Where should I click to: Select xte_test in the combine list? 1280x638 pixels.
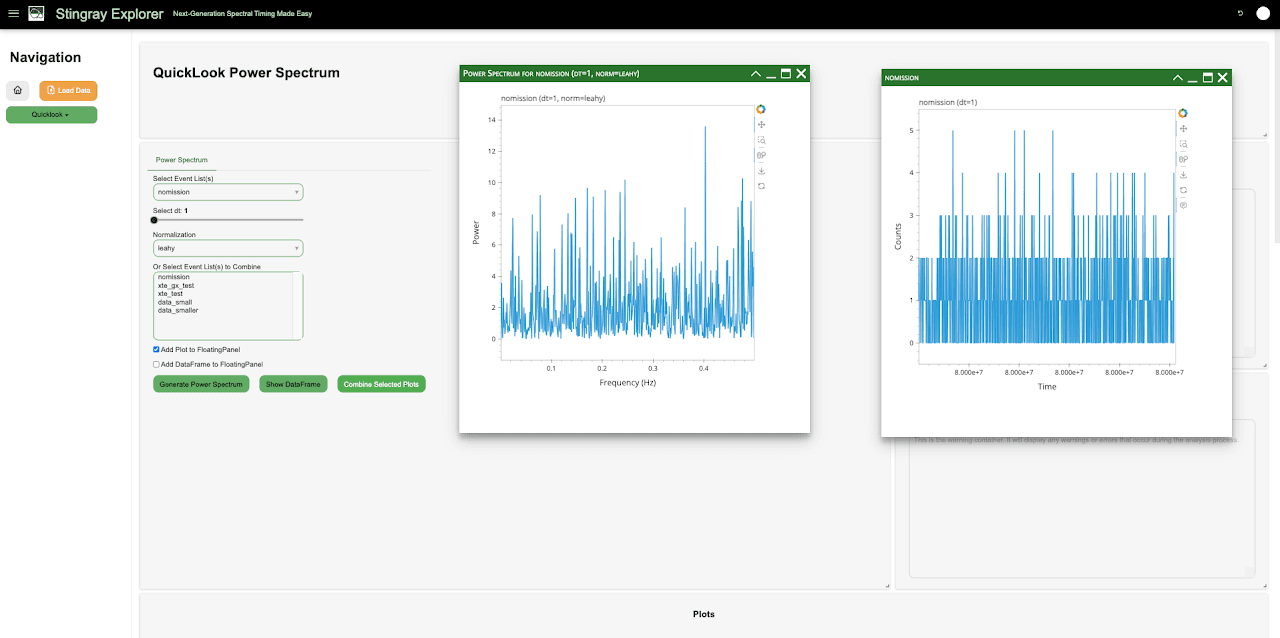(170, 294)
